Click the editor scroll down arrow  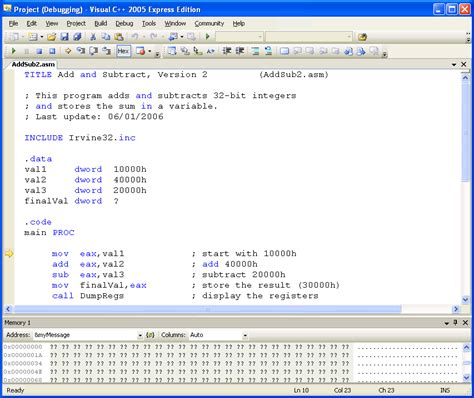[x=465, y=299]
